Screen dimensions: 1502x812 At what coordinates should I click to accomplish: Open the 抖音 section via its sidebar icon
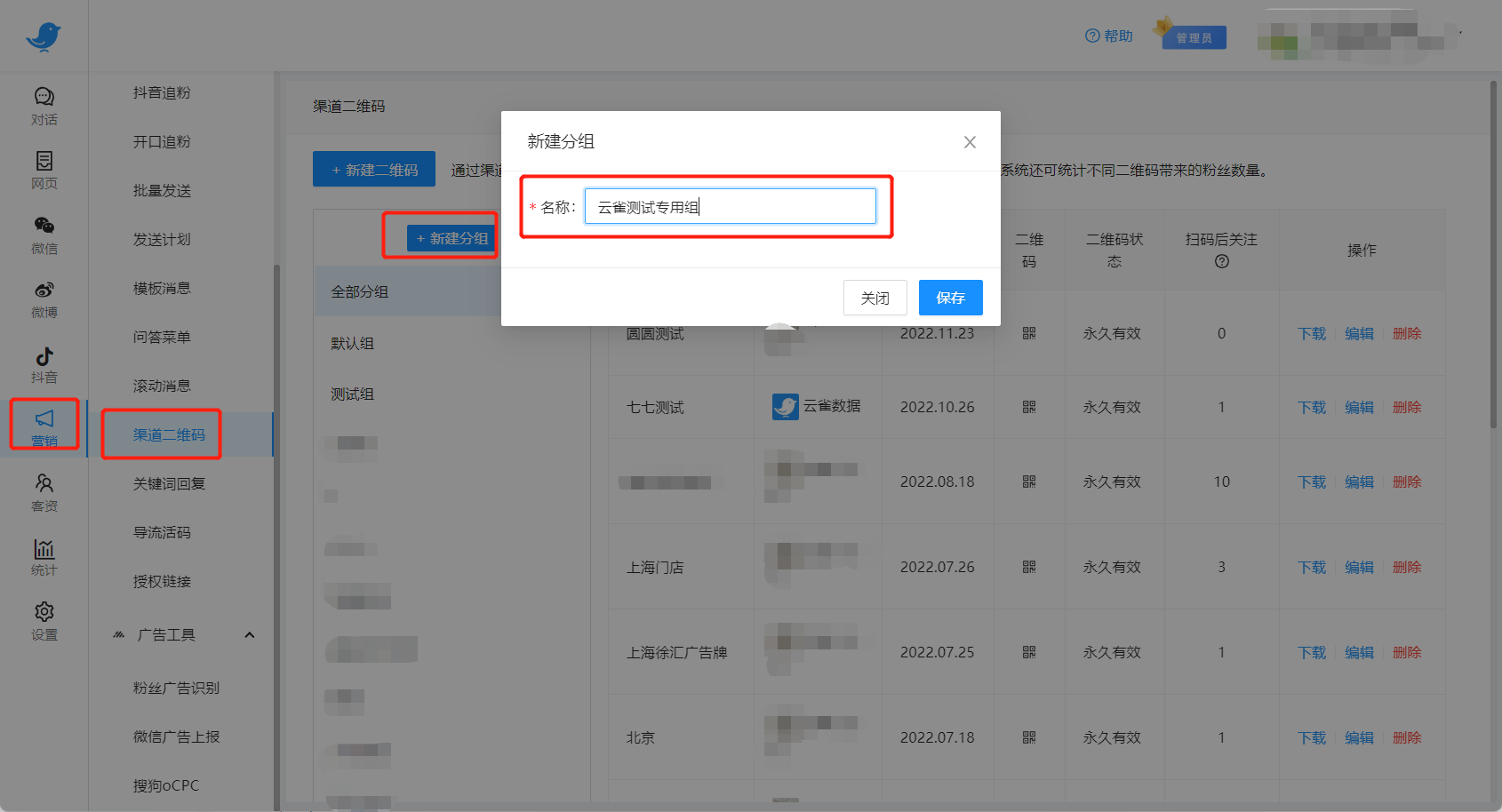coord(44,362)
